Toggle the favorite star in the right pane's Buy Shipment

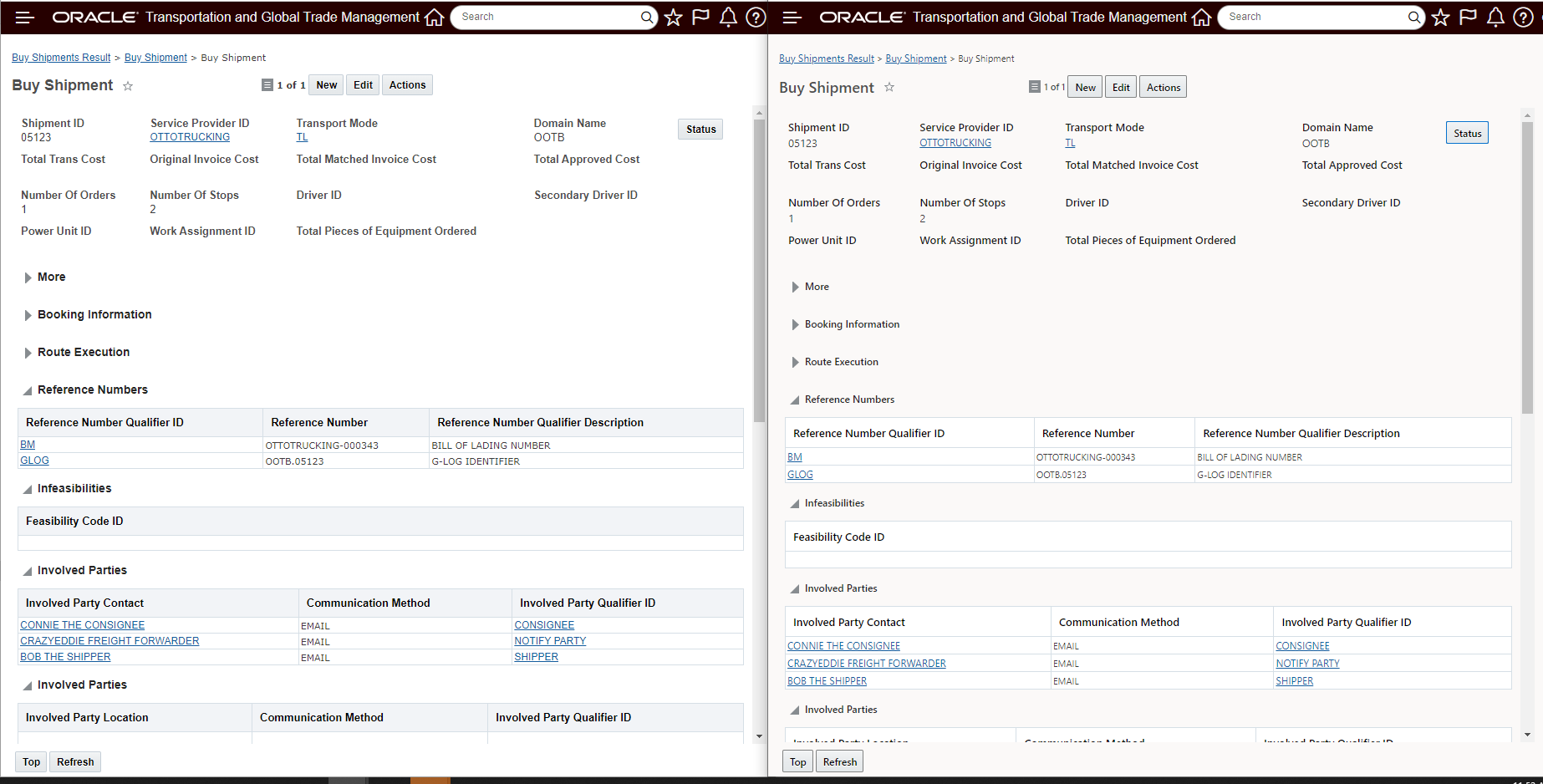889,88
